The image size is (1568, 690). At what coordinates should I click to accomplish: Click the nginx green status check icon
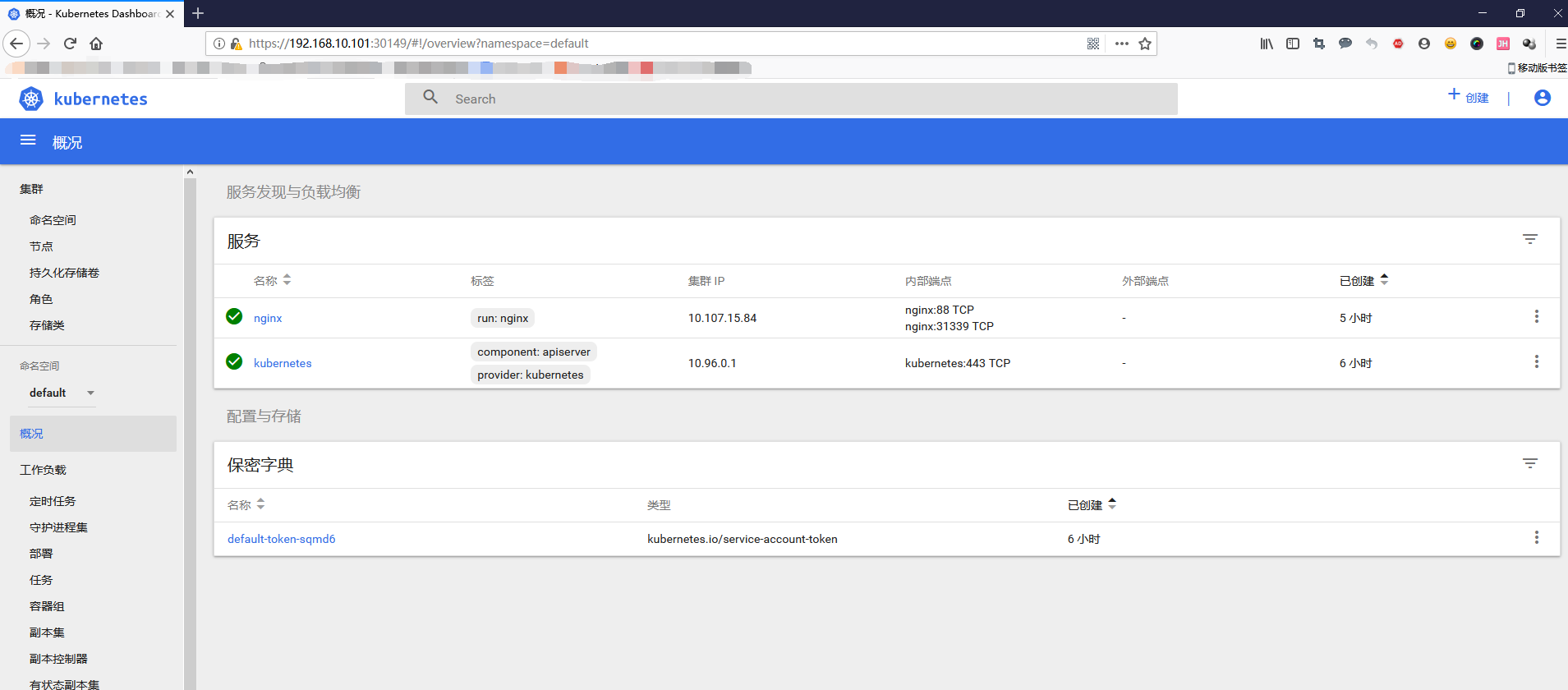234,316
